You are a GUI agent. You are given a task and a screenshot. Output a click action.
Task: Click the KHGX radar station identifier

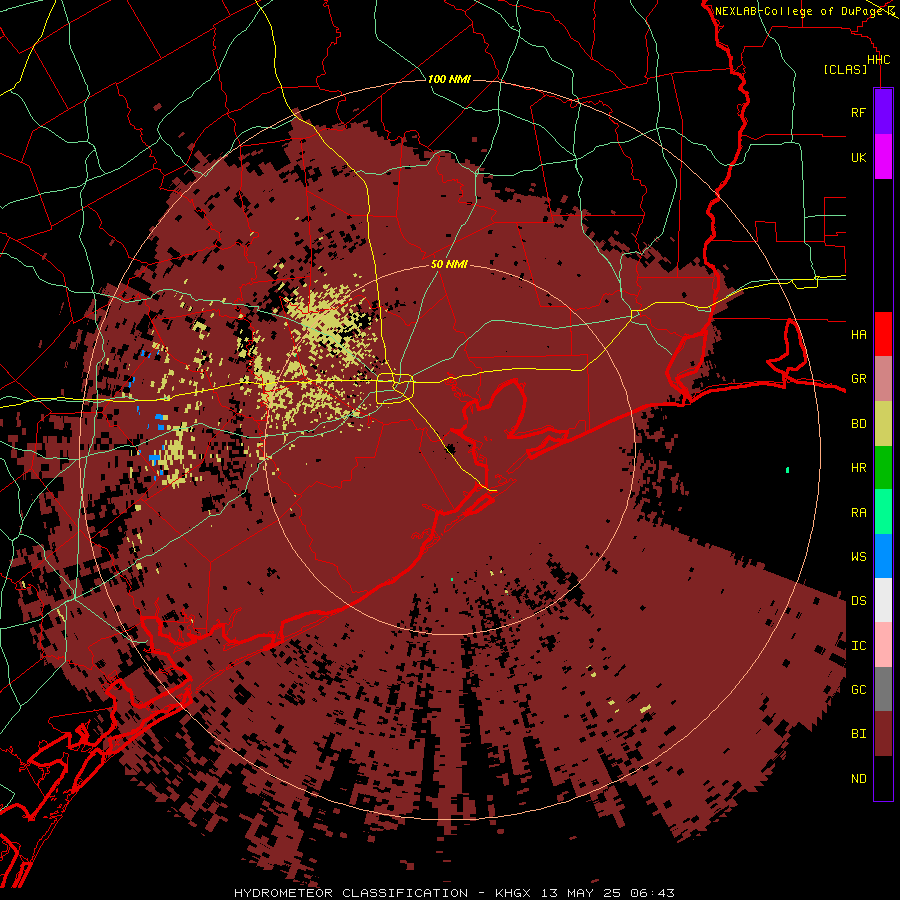(513, 893)
